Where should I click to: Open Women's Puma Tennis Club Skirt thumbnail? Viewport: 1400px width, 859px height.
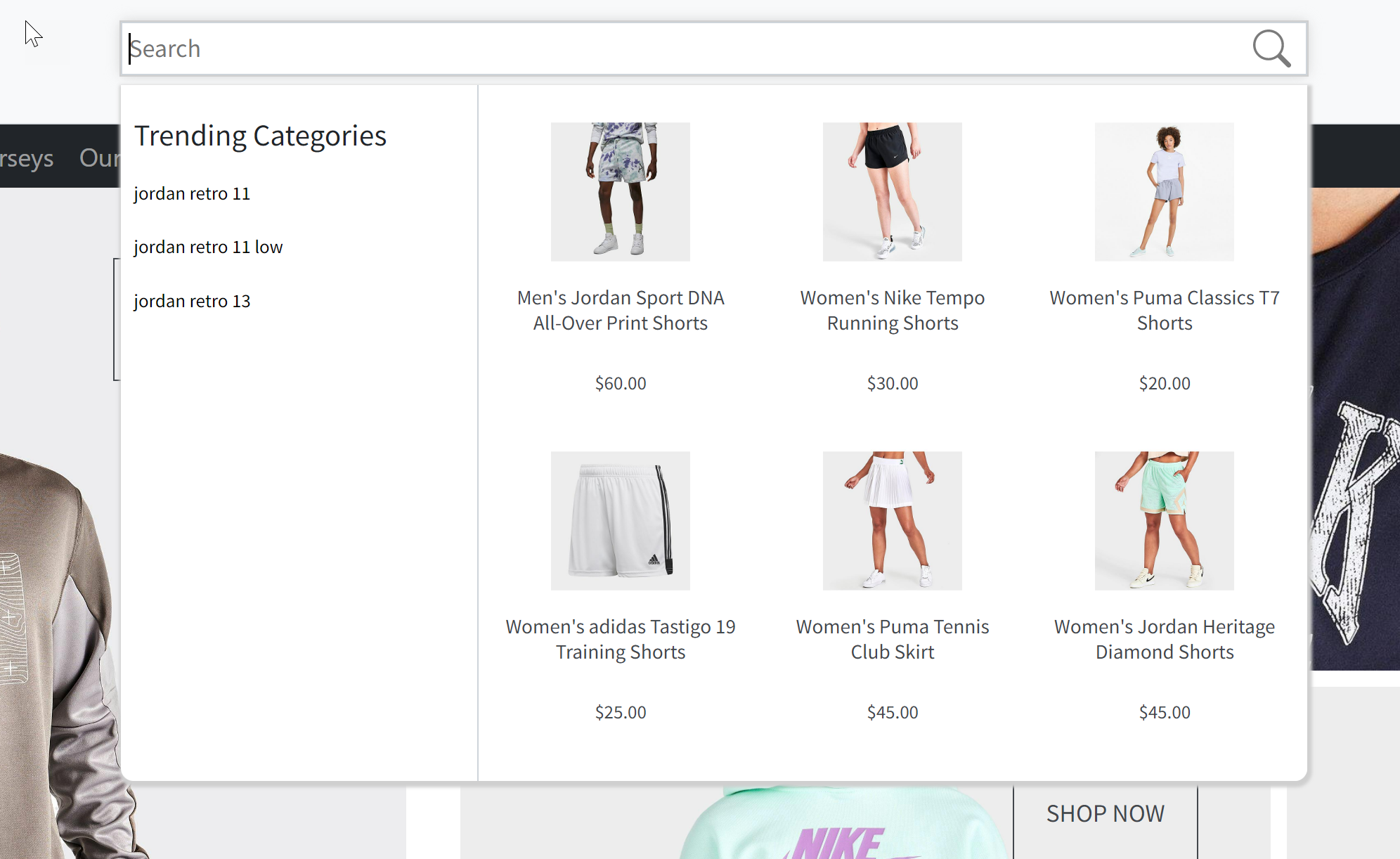[x=893, y=521]
